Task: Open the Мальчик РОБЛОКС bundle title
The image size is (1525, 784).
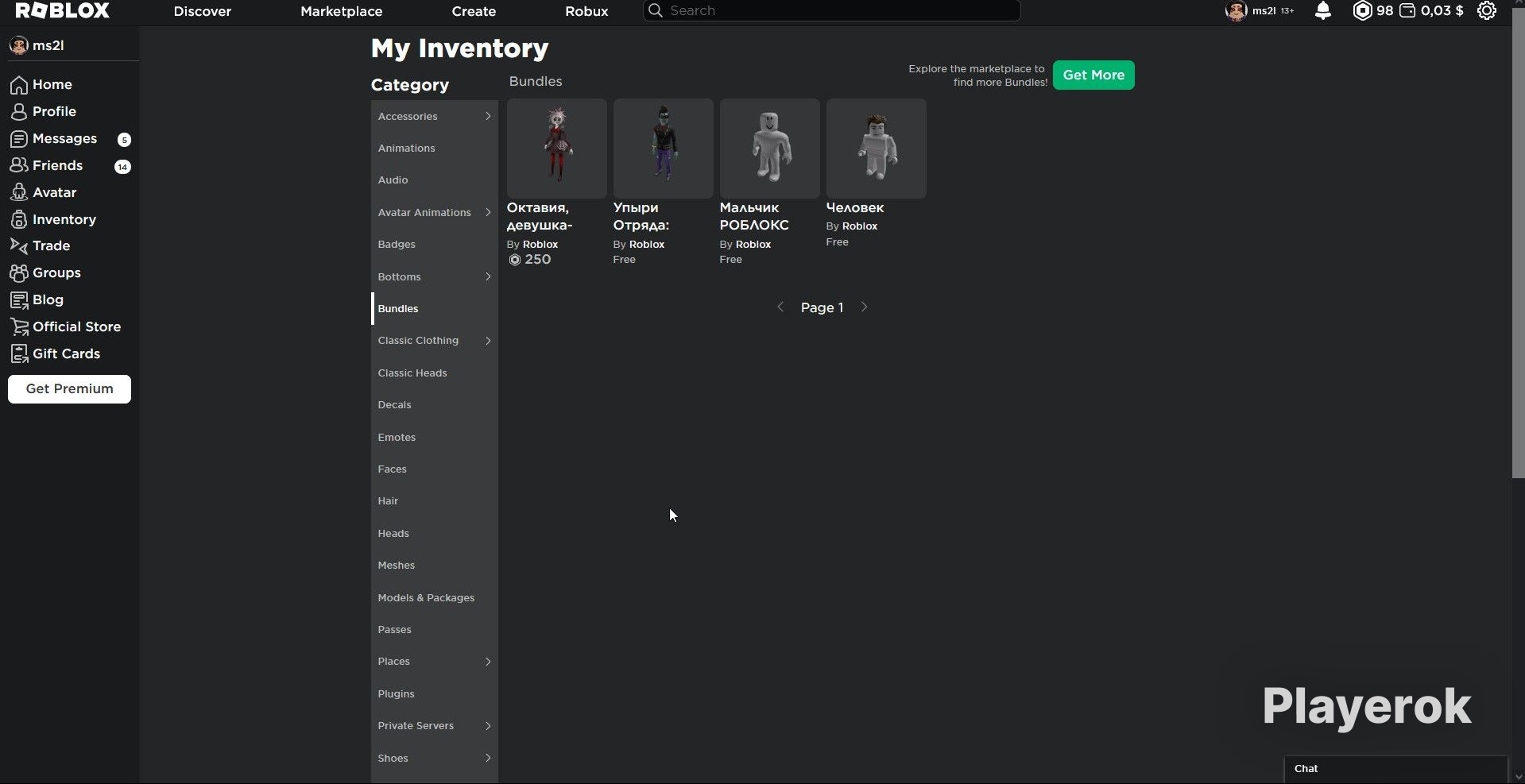Action: pyautogui.click(x=754, y=216)
